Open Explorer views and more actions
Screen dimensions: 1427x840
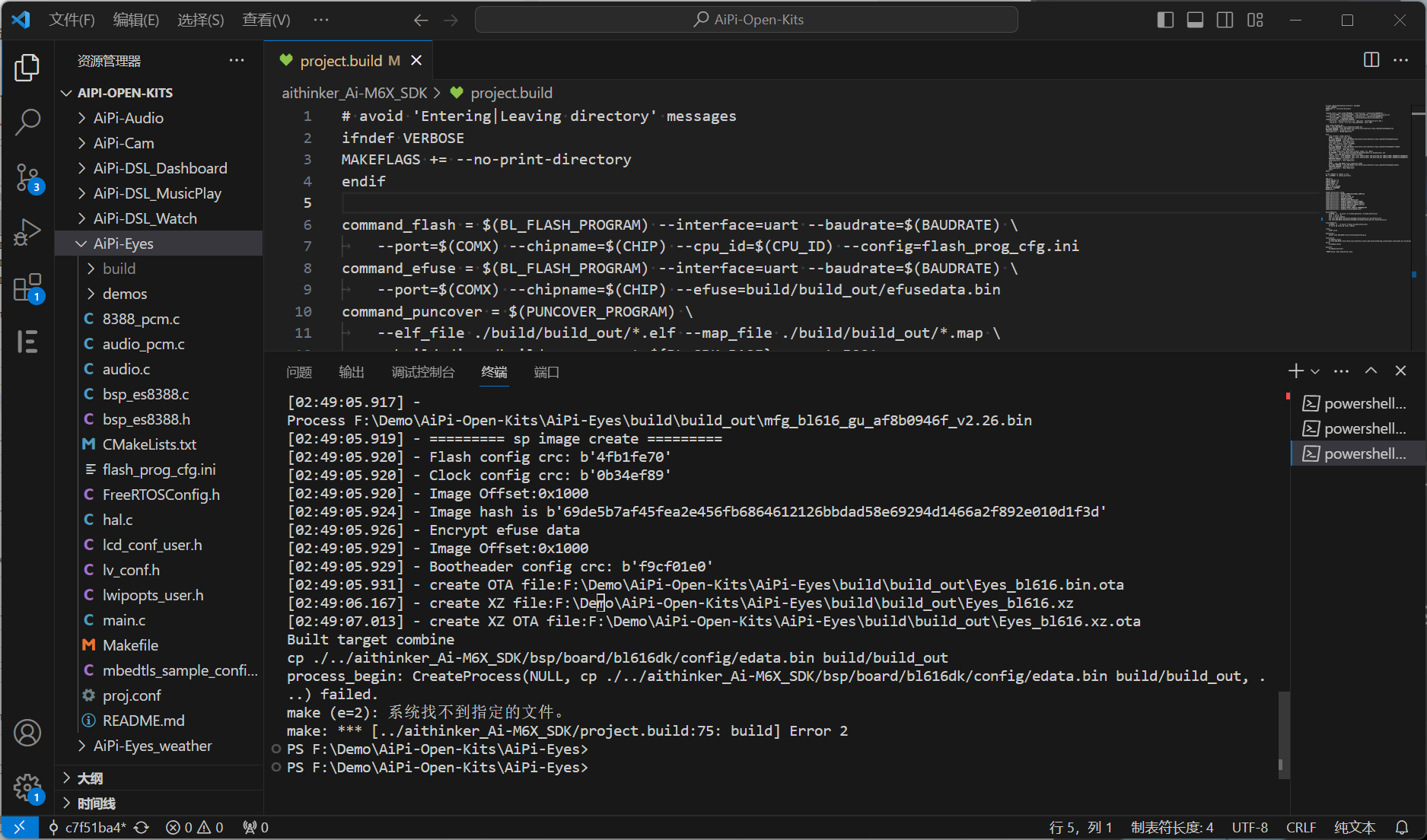[x=237, y=60]
